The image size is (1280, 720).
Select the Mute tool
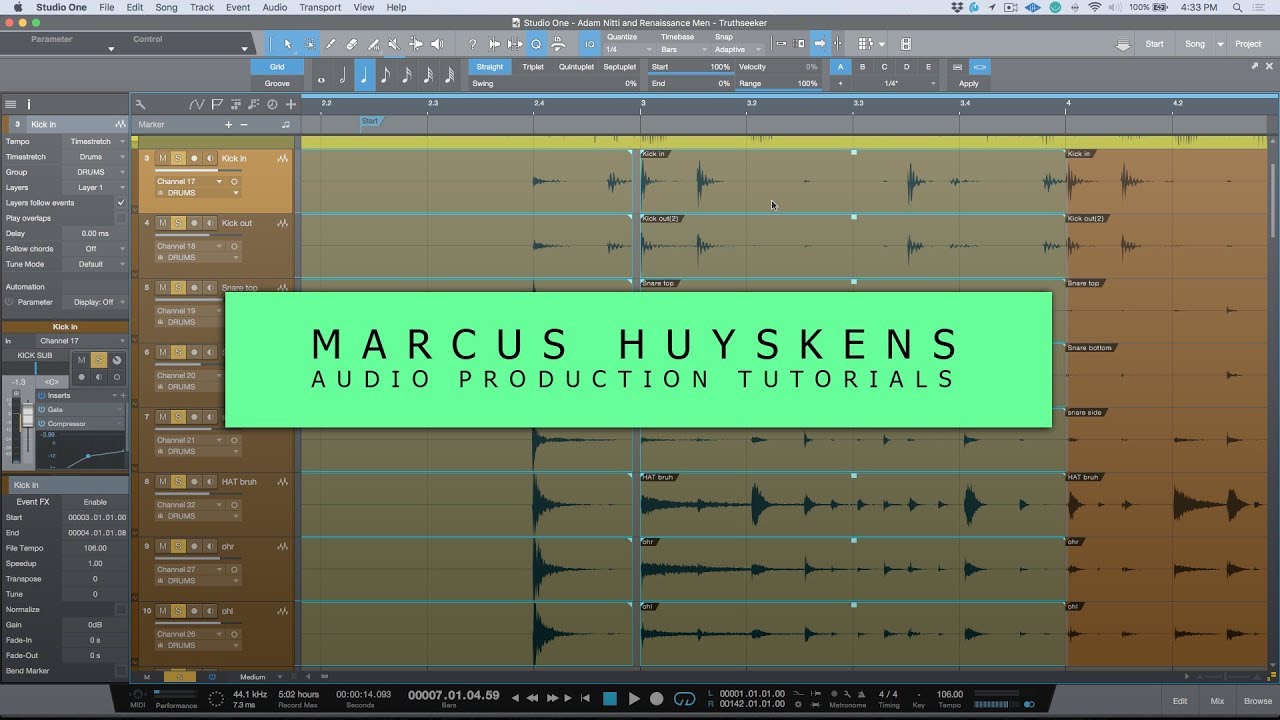click(394, 44)
